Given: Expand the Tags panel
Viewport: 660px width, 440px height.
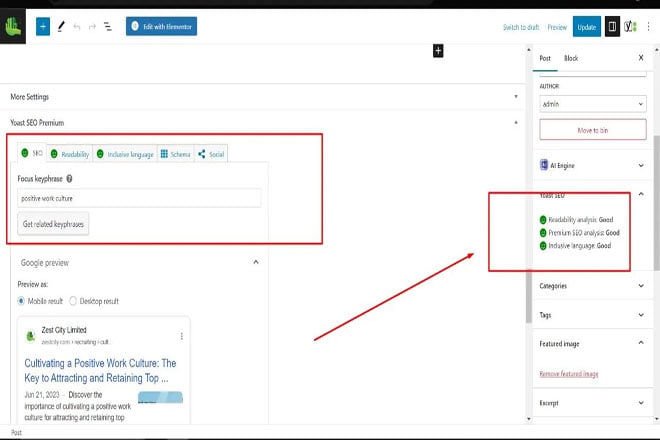Looking at the screenshot, I should [x=641, y=315].
